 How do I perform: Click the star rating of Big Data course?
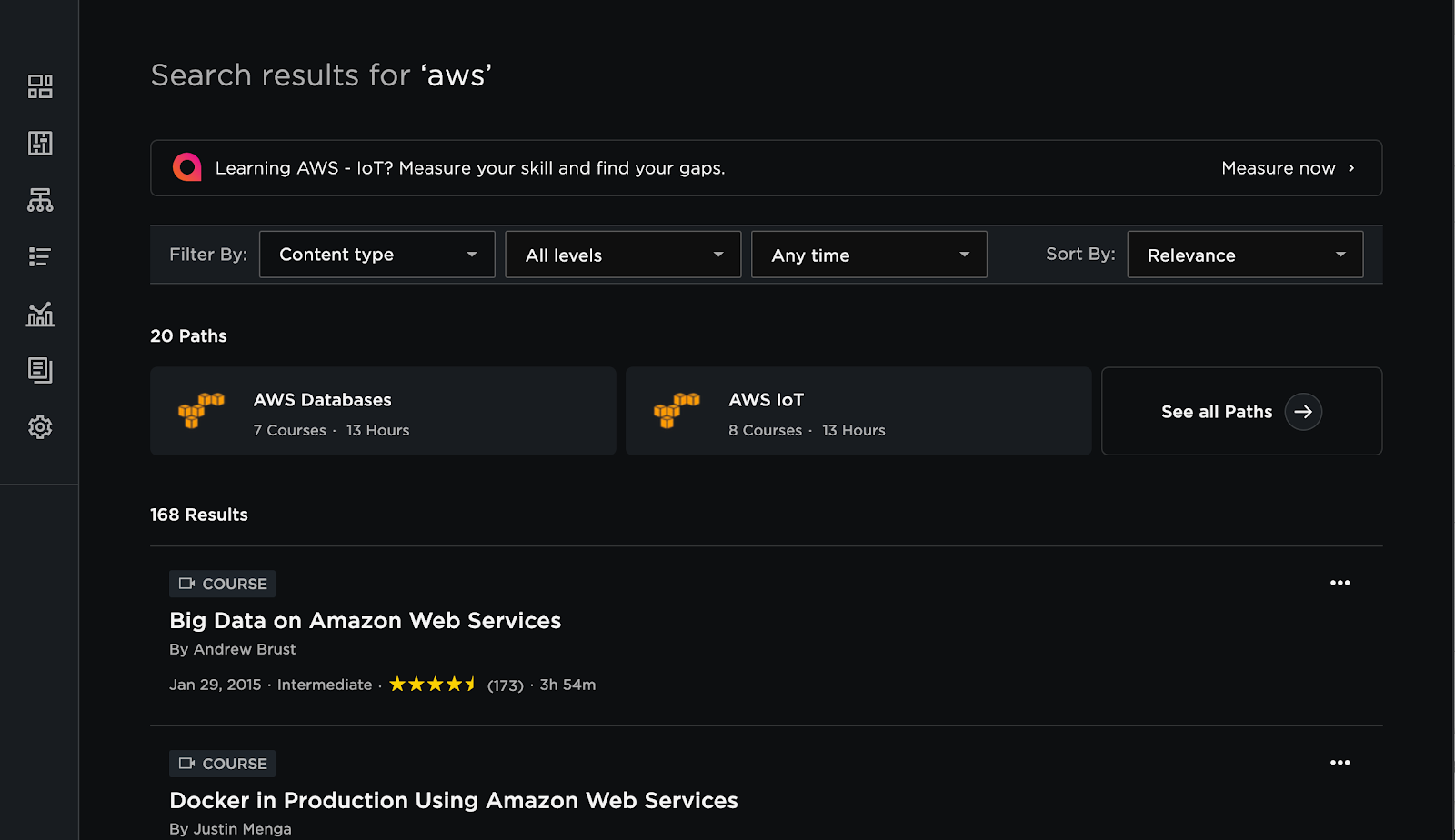point(433,685)
